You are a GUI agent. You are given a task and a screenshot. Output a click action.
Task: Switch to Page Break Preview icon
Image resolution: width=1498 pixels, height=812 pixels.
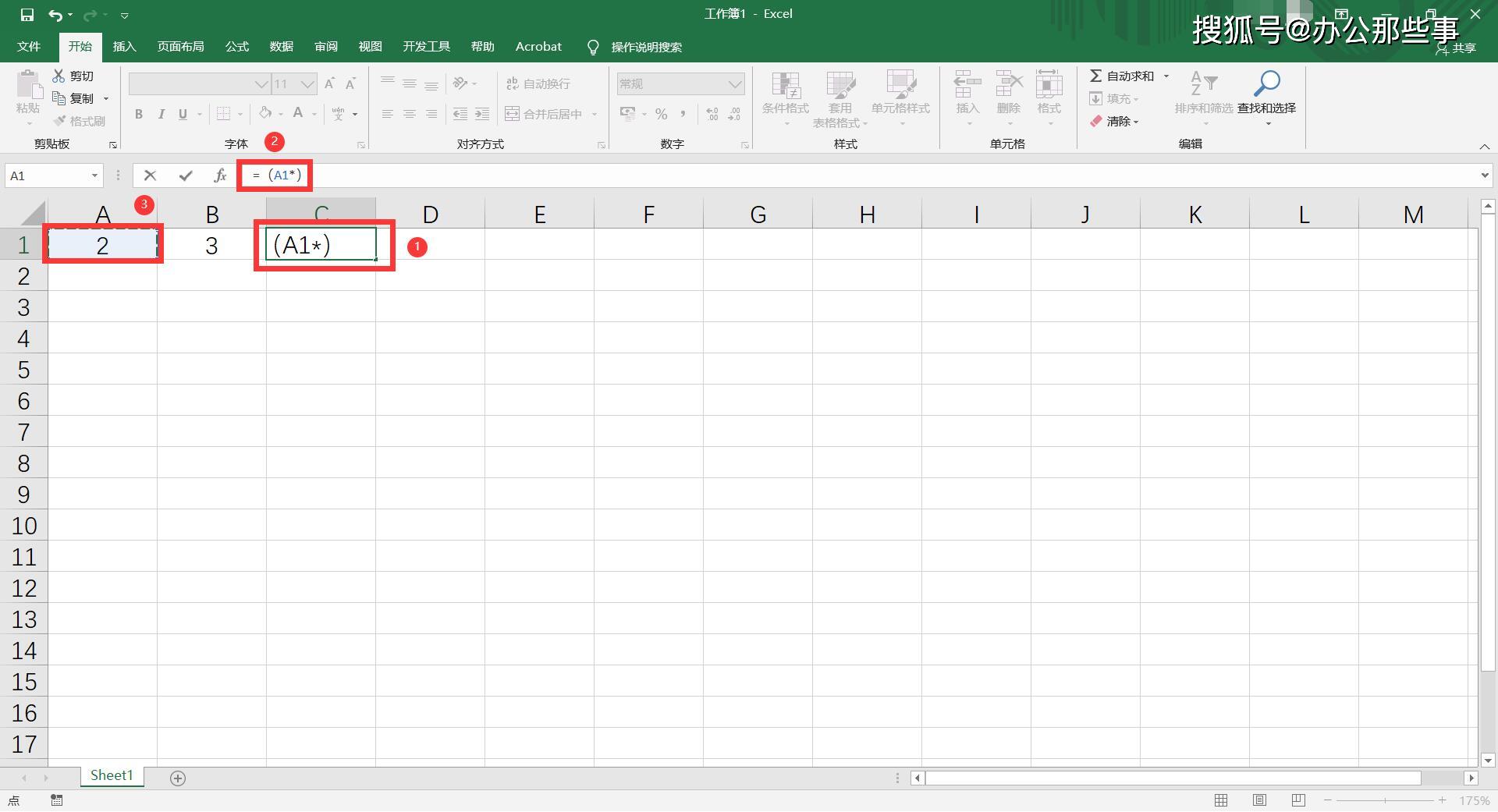tap(1298, 800)
